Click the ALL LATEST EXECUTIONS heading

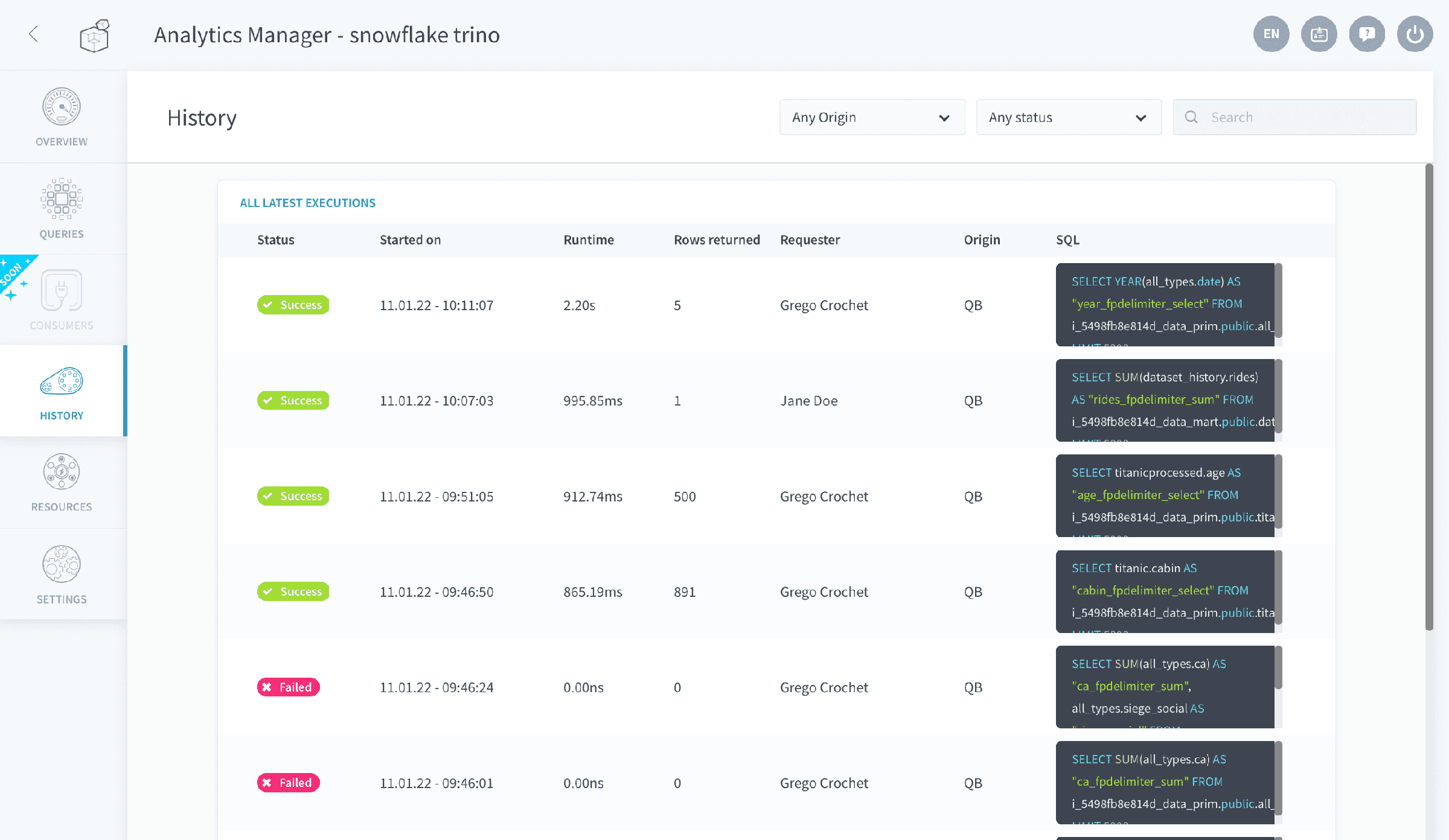307,203
